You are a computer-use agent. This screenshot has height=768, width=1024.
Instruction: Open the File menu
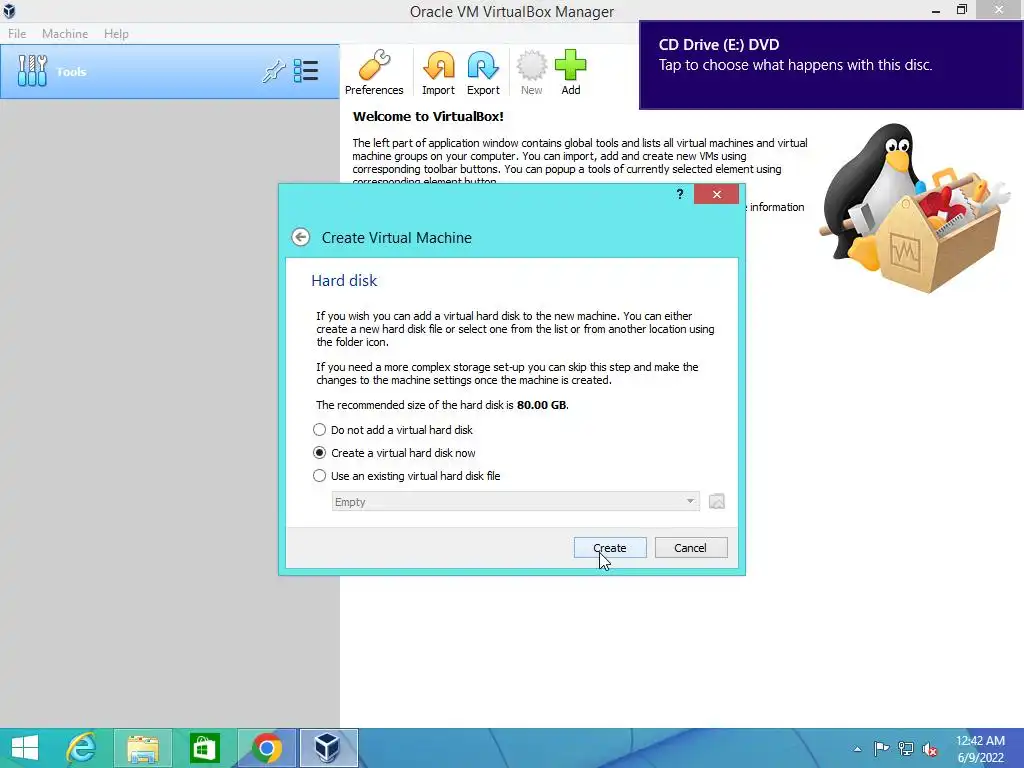coord(17,33)
